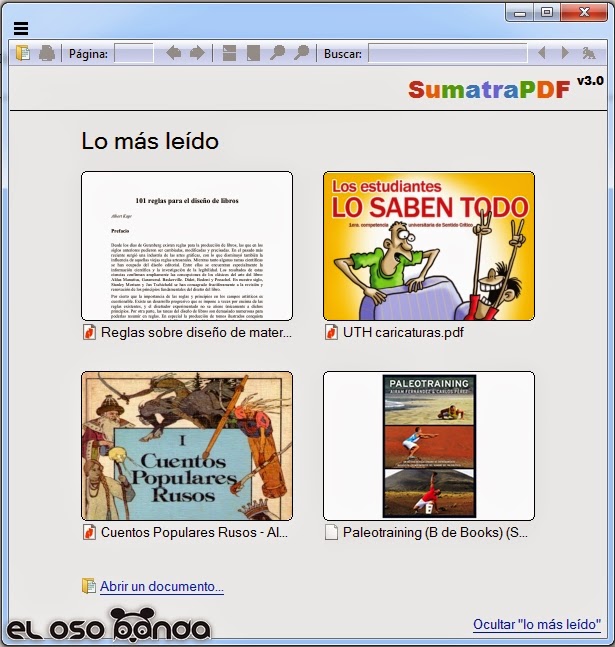Find previous search match arrow
The width and height of the screenshot is (615, 647).
(x=542, y=53)
